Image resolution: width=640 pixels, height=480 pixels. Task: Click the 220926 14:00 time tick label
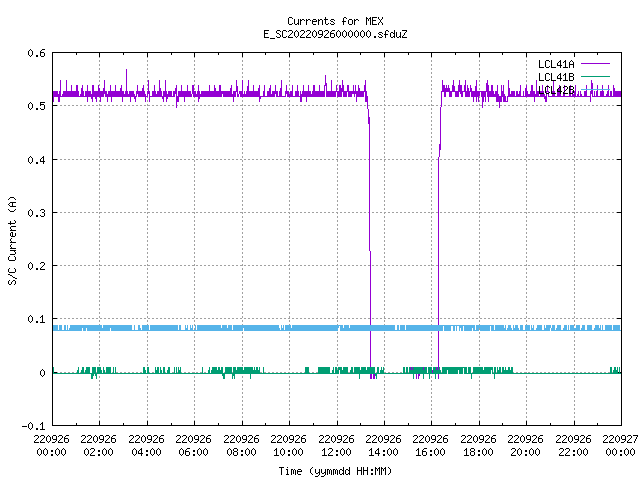tap(383, 446)
